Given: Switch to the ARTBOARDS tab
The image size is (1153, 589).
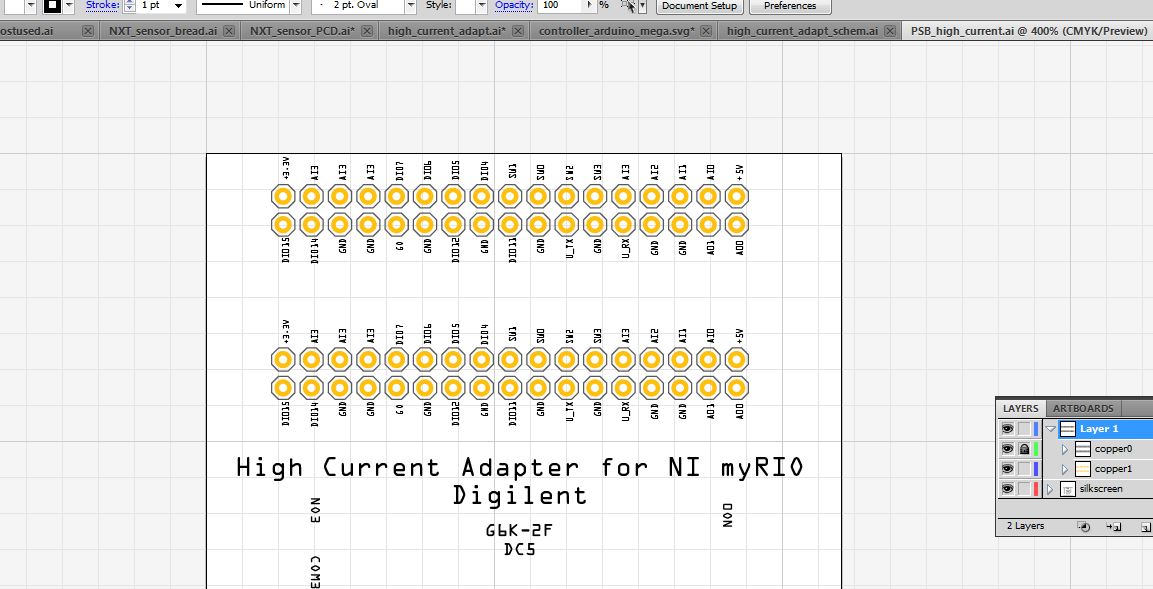Looking at the screenshot, I should point(1083,408).
